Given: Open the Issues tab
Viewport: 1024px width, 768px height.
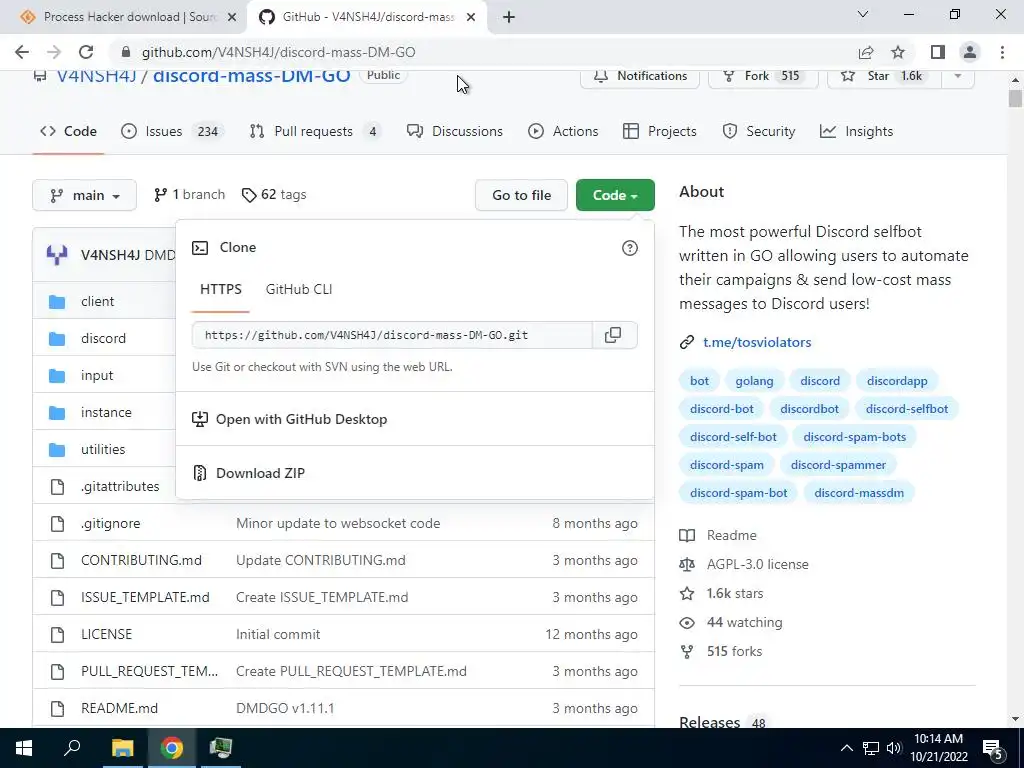Looking at the screenshot, I should pyautogui.click(x=172, y=131).
